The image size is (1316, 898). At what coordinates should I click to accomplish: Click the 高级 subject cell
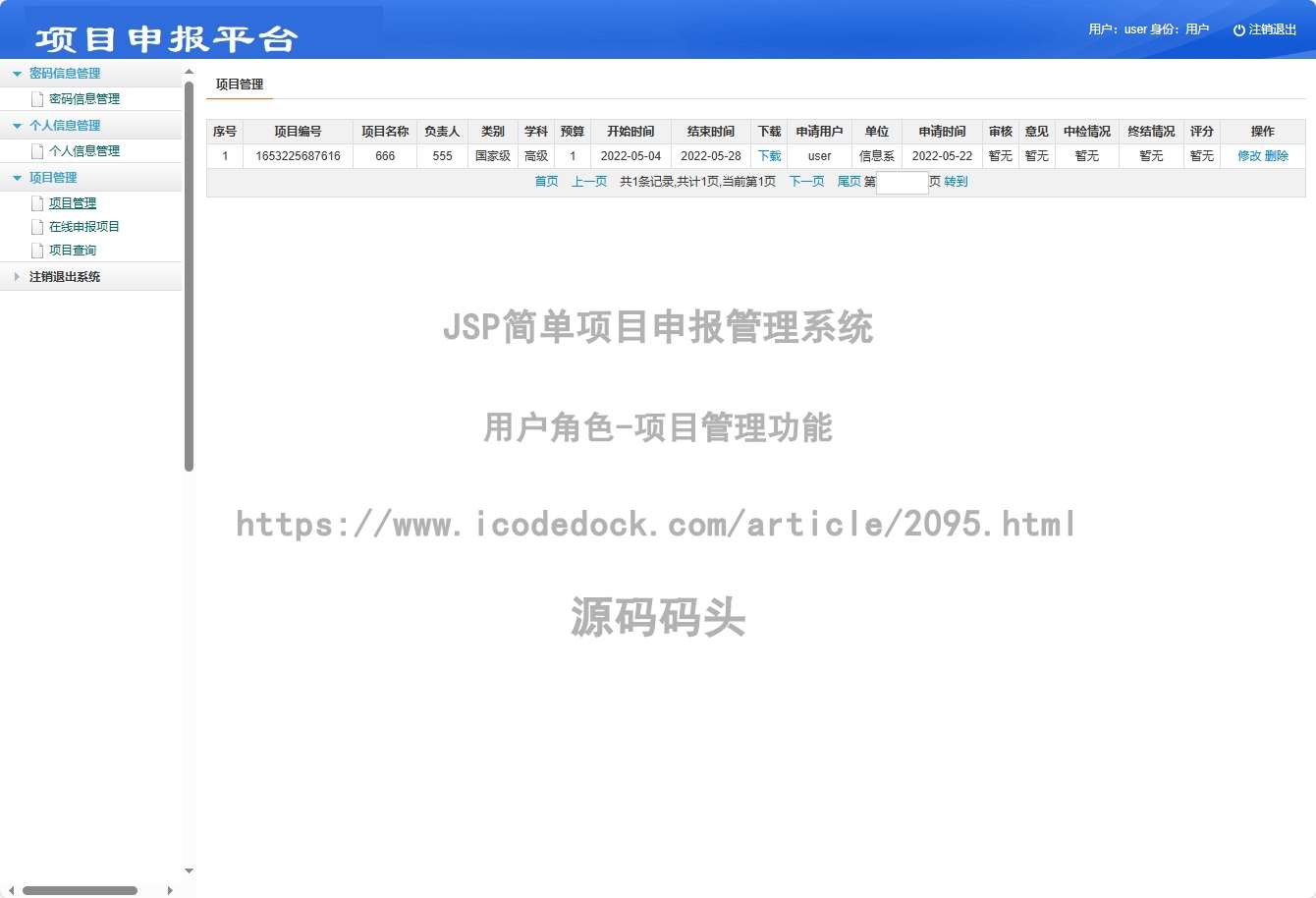pyautogui.click(x=536, y=155)
